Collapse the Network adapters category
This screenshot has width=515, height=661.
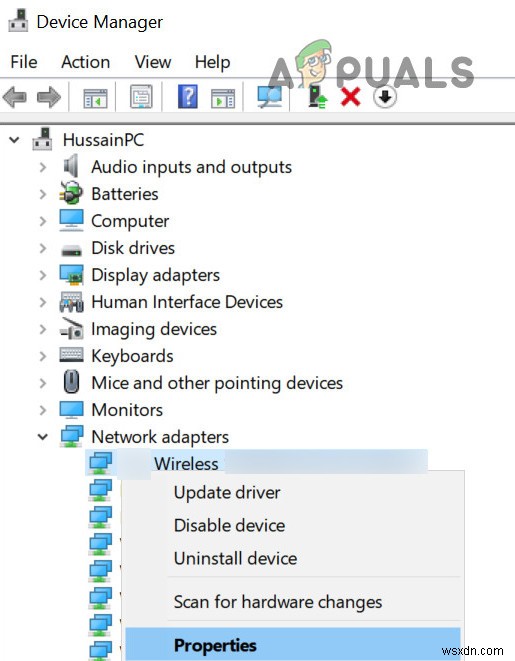[43, 437]
